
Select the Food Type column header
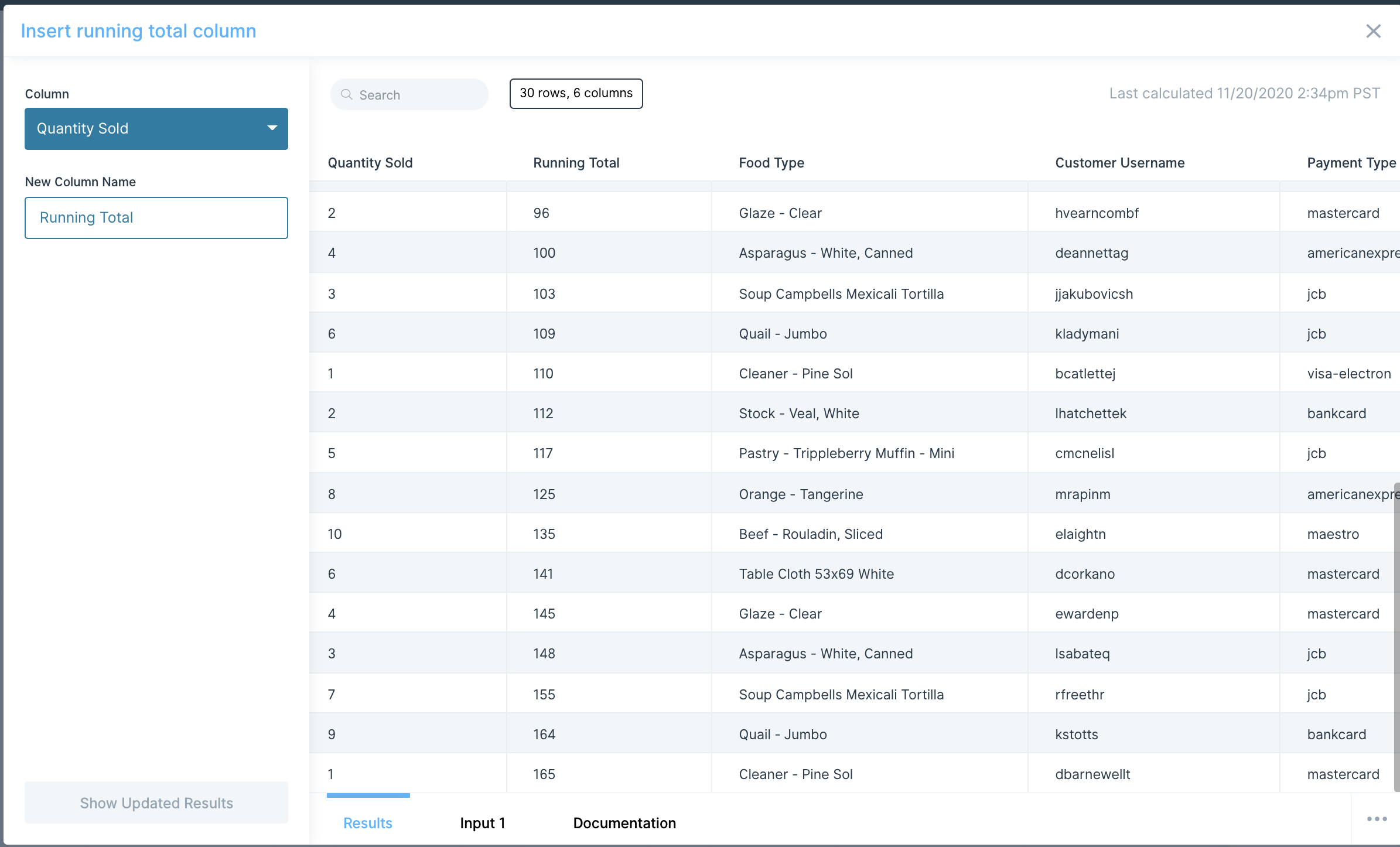point(771,163)
